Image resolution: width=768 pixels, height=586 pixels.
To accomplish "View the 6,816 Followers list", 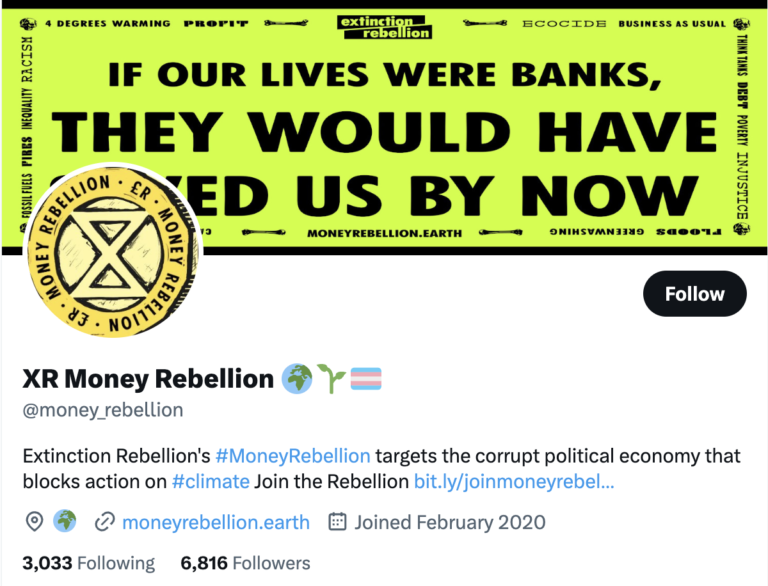I will tap(245, 563).
